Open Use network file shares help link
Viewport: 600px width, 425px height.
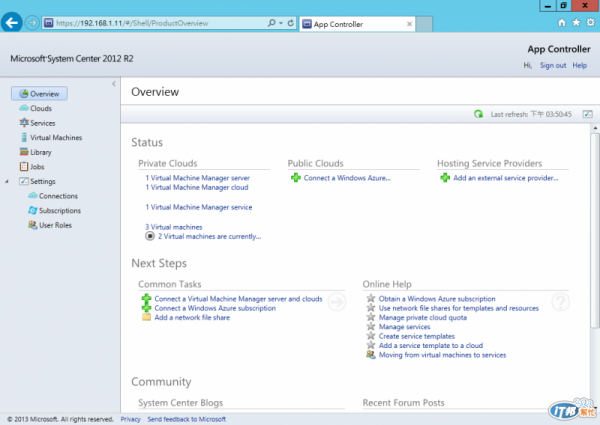point(458,308)
